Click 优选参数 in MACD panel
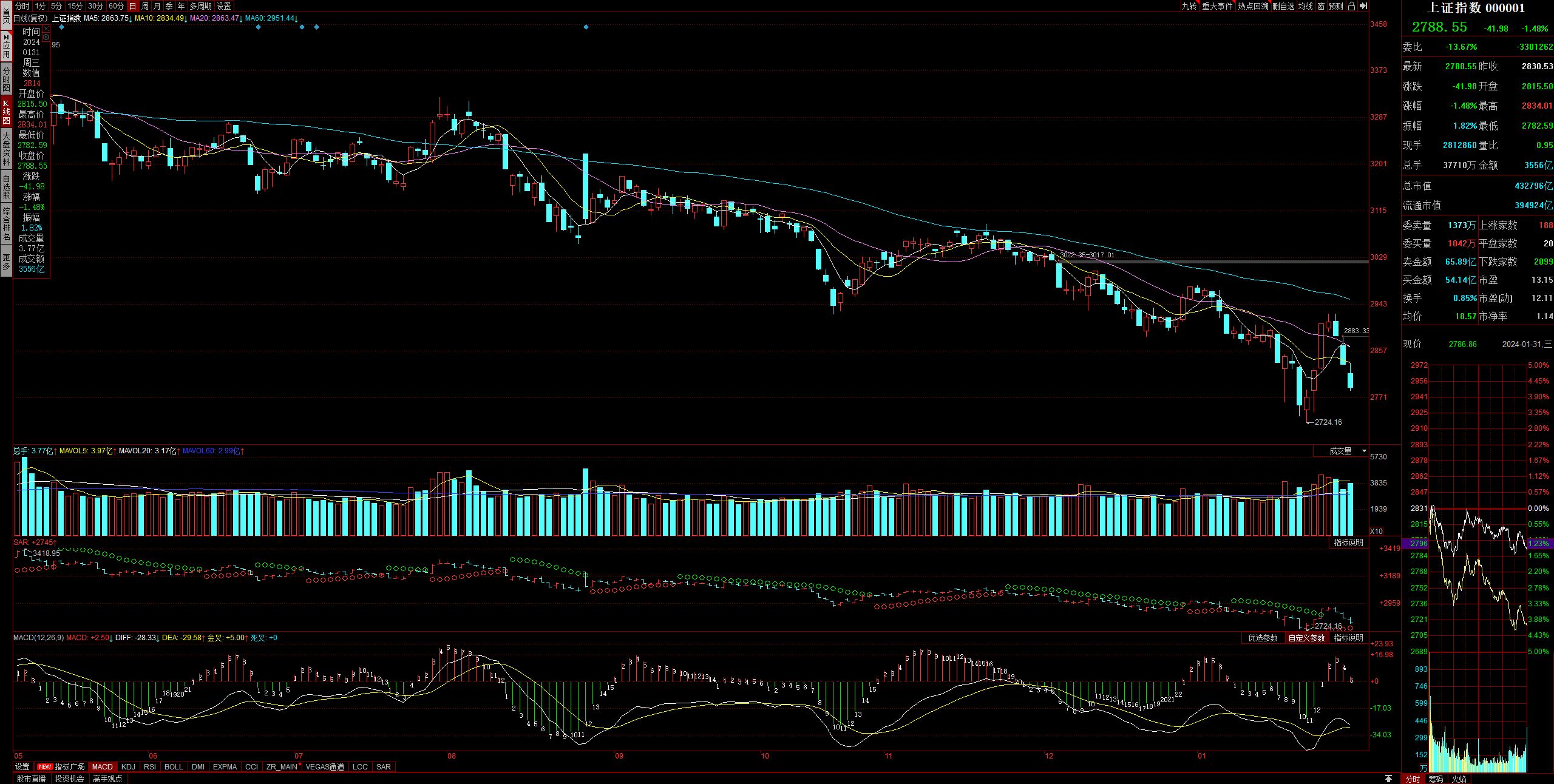This screenshot has width=1554, height=784. pyautogui.click(x=1263, y=638)
